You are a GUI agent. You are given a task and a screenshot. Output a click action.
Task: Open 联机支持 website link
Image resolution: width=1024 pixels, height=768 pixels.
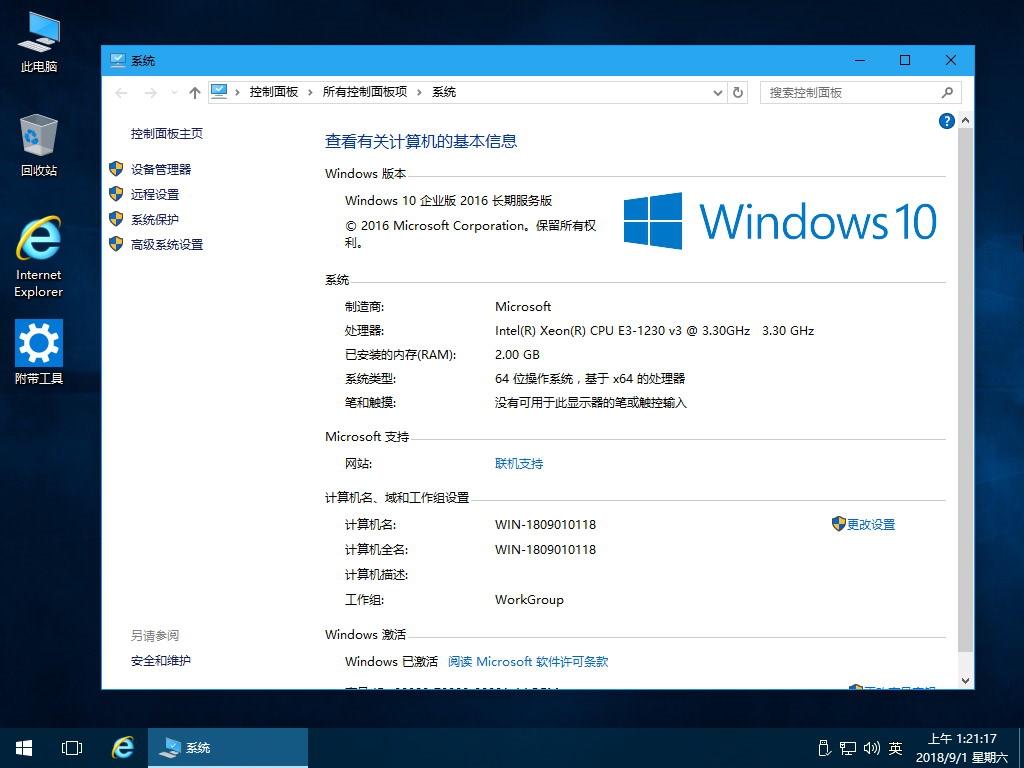519,464
